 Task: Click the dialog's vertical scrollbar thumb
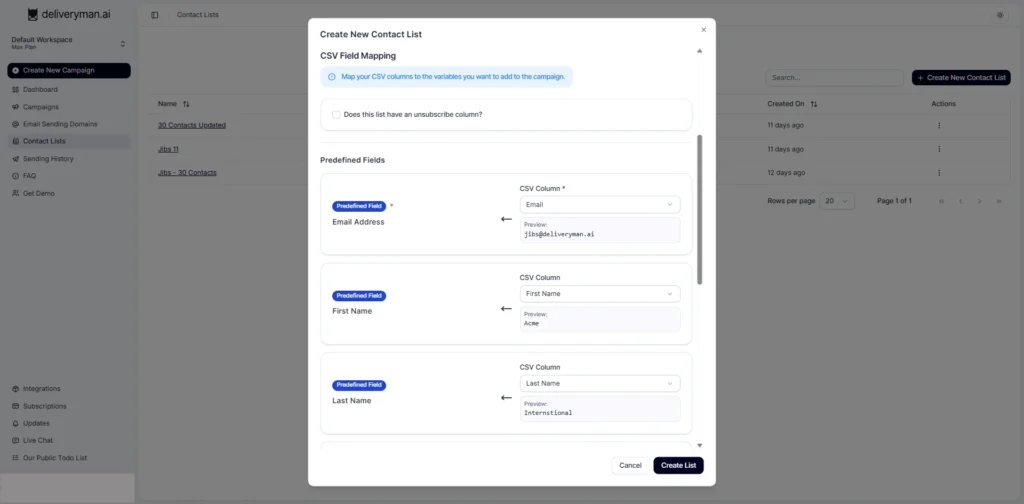coord(699,210)
